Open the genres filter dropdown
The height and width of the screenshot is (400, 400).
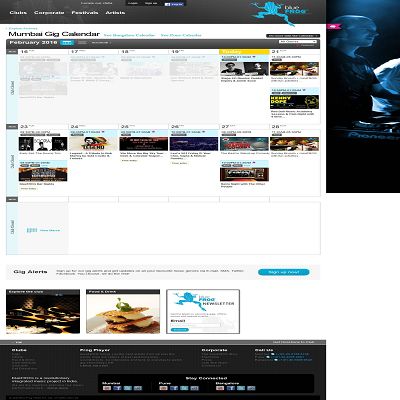(x=298, y=42)
